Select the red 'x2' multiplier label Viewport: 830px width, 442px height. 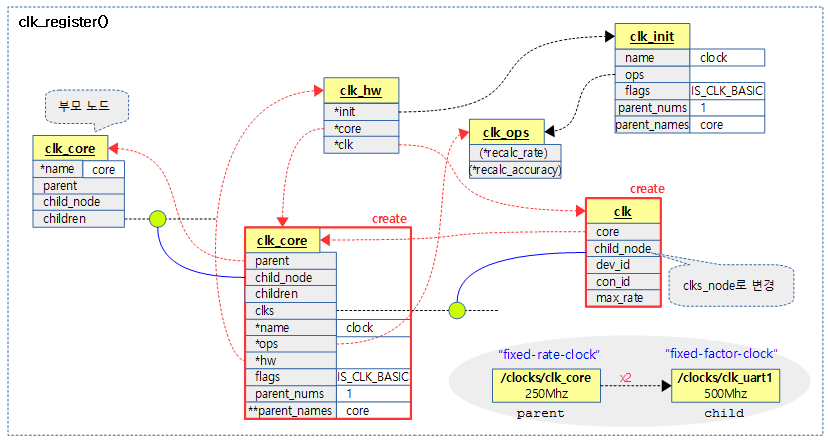tap(626, 378)
